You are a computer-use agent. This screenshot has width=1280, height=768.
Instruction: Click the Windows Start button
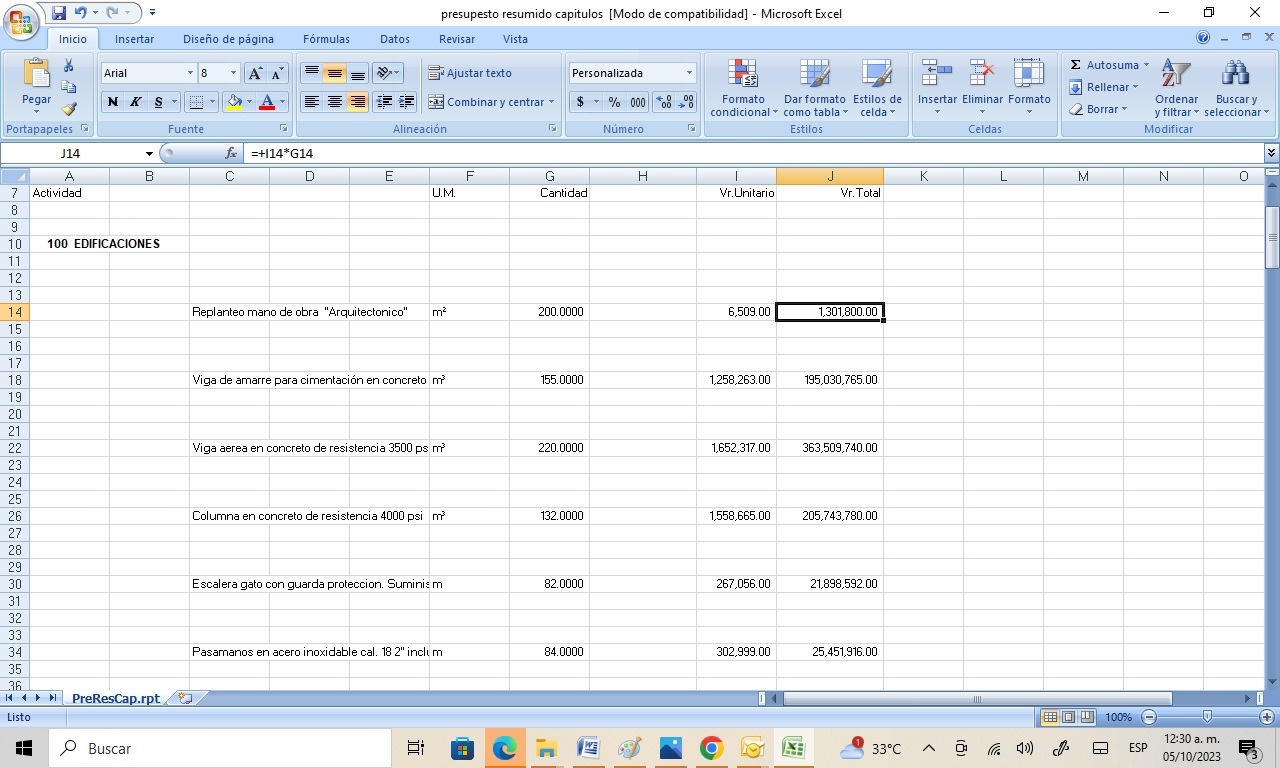pyautogui.click(x=24, y=748)
